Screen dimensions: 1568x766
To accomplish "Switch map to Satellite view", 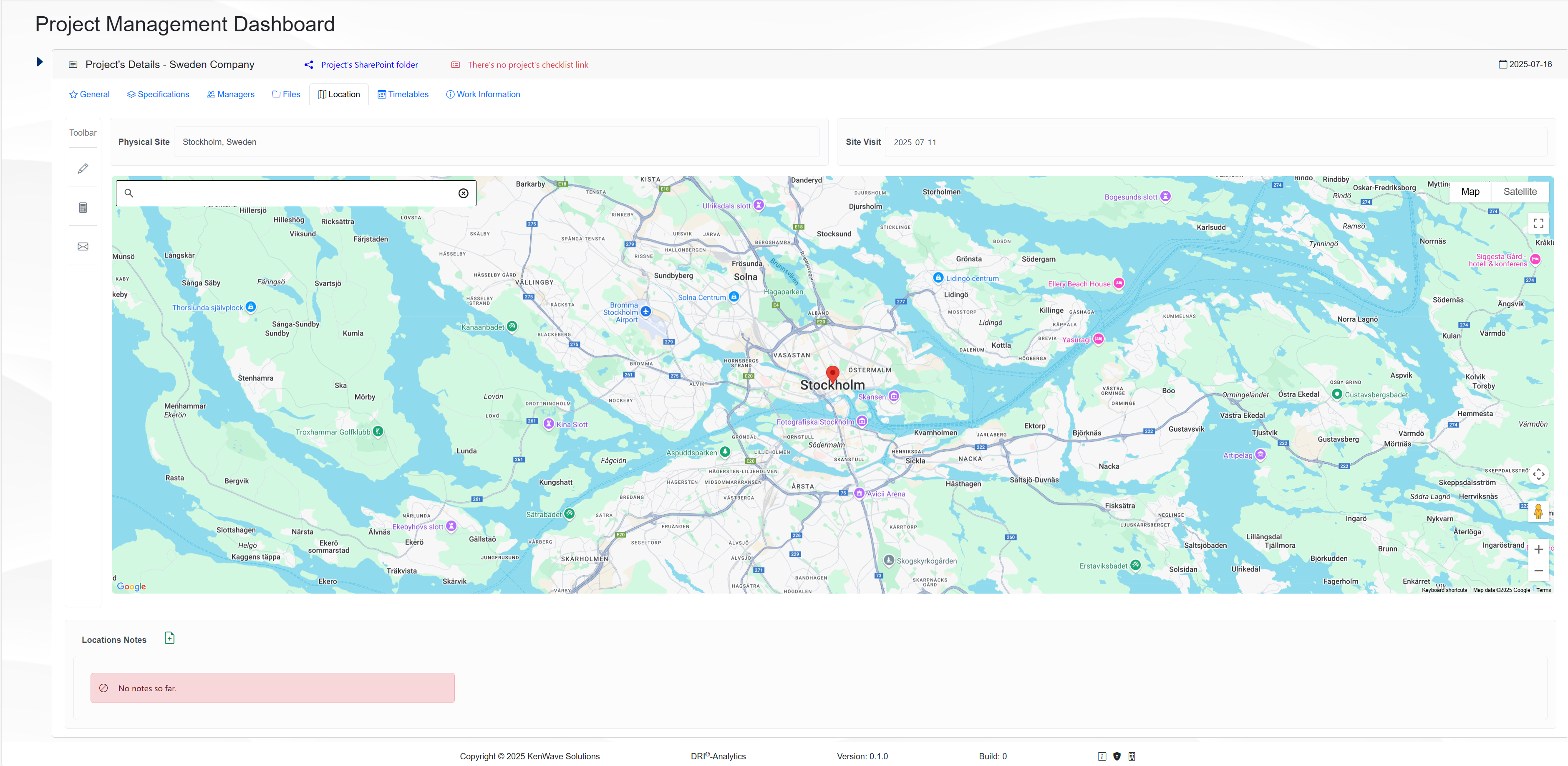I will tap(1519, 192).
